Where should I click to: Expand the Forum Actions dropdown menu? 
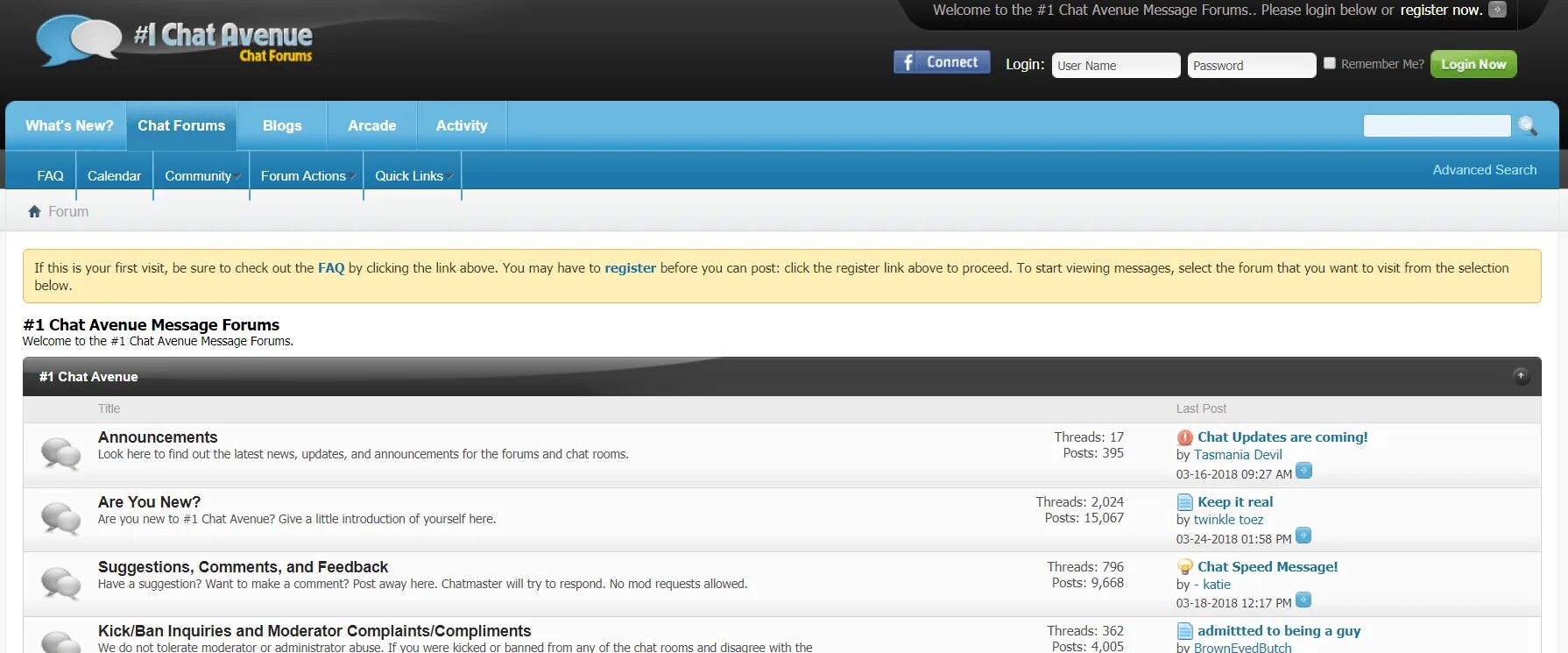point(307,176)
